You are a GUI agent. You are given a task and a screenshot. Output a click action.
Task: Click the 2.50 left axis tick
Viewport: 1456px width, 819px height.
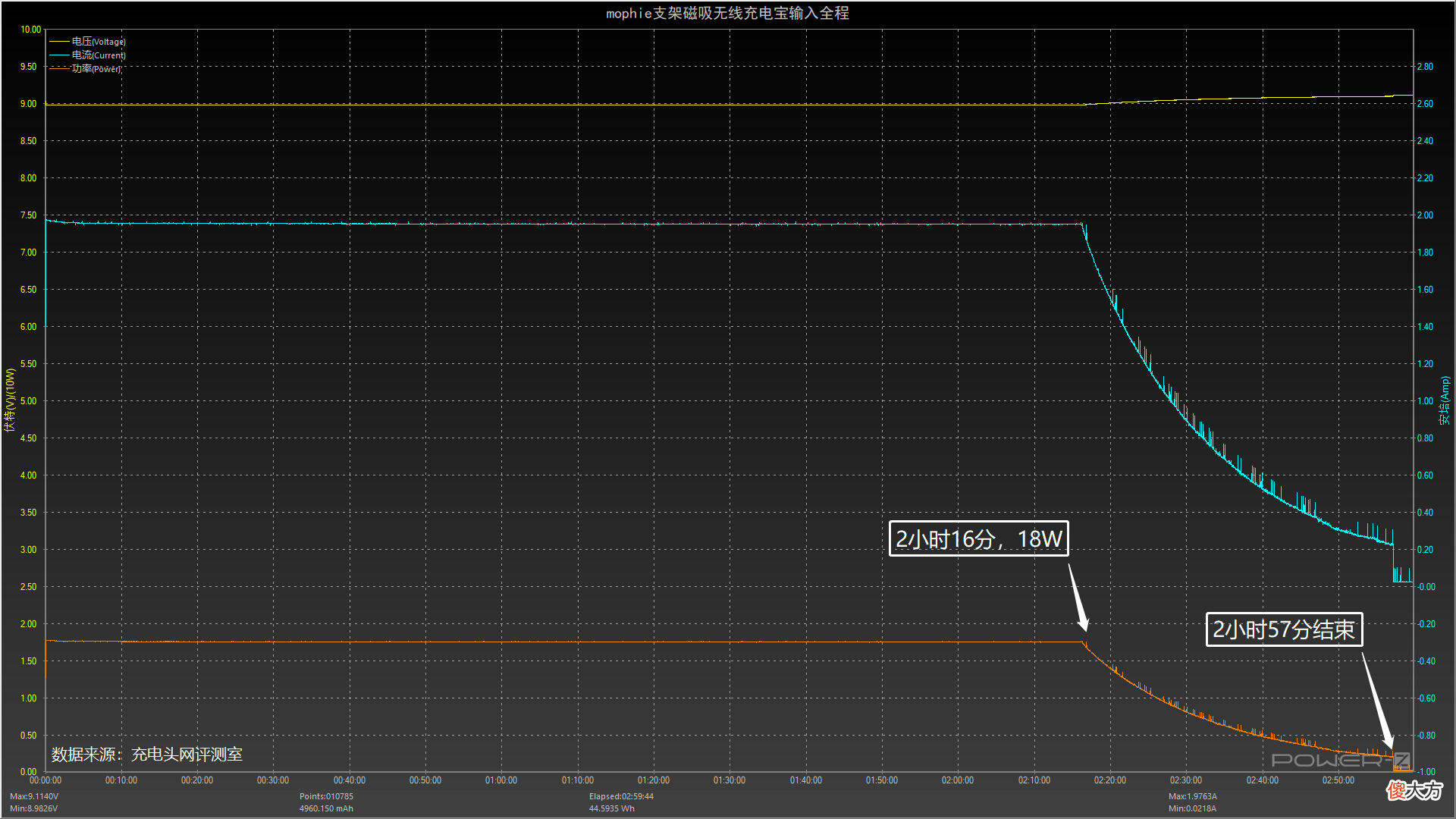pos(28,587)
